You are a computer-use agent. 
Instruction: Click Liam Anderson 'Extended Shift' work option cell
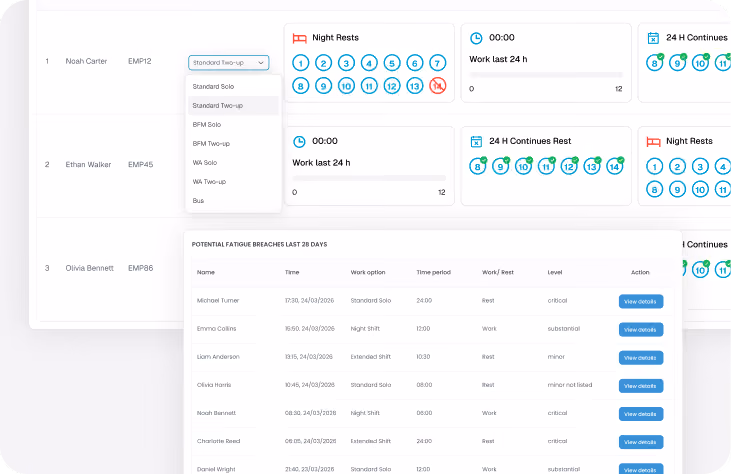(371, 357)
